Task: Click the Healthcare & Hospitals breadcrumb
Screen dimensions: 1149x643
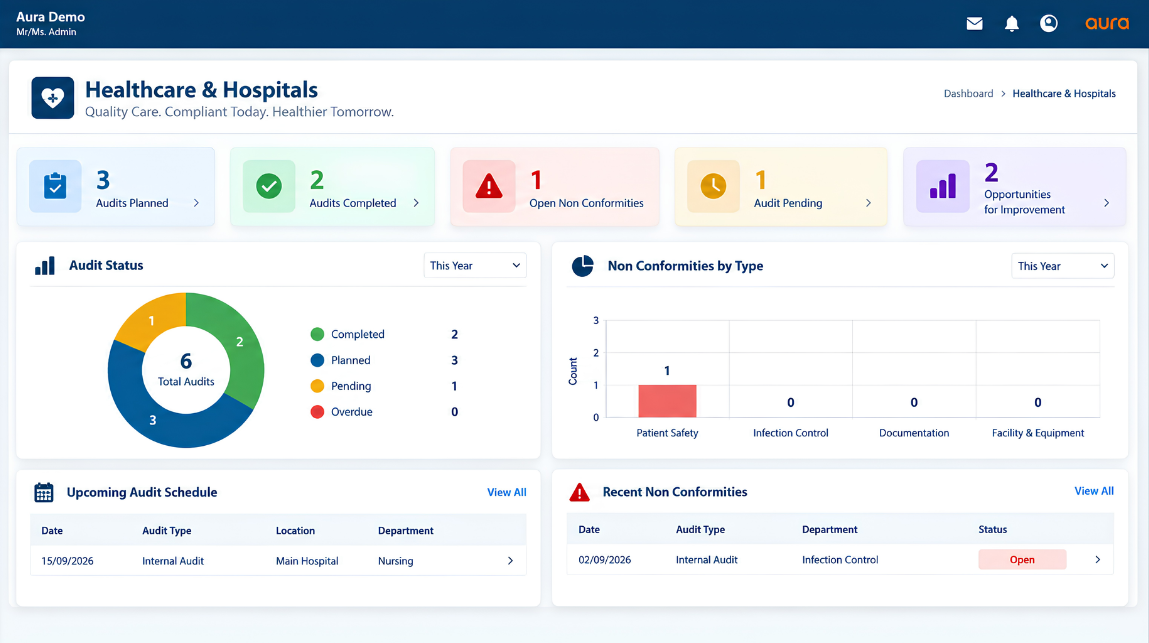Action: click(1064, 94)
